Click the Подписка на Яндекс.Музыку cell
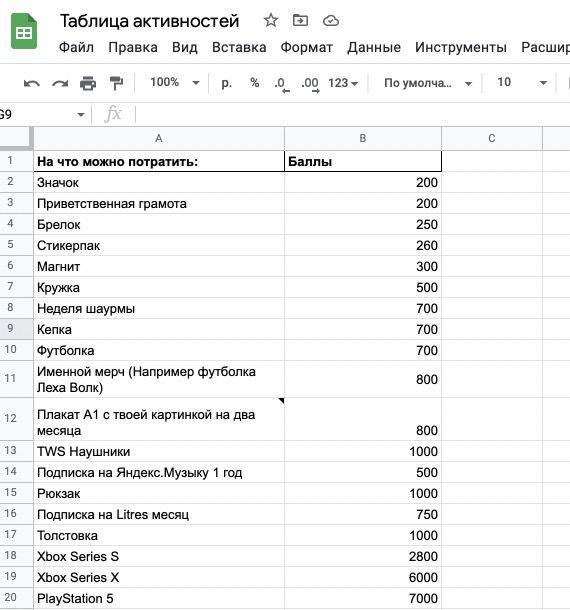 pyautogui.click(x=159, y=472)
